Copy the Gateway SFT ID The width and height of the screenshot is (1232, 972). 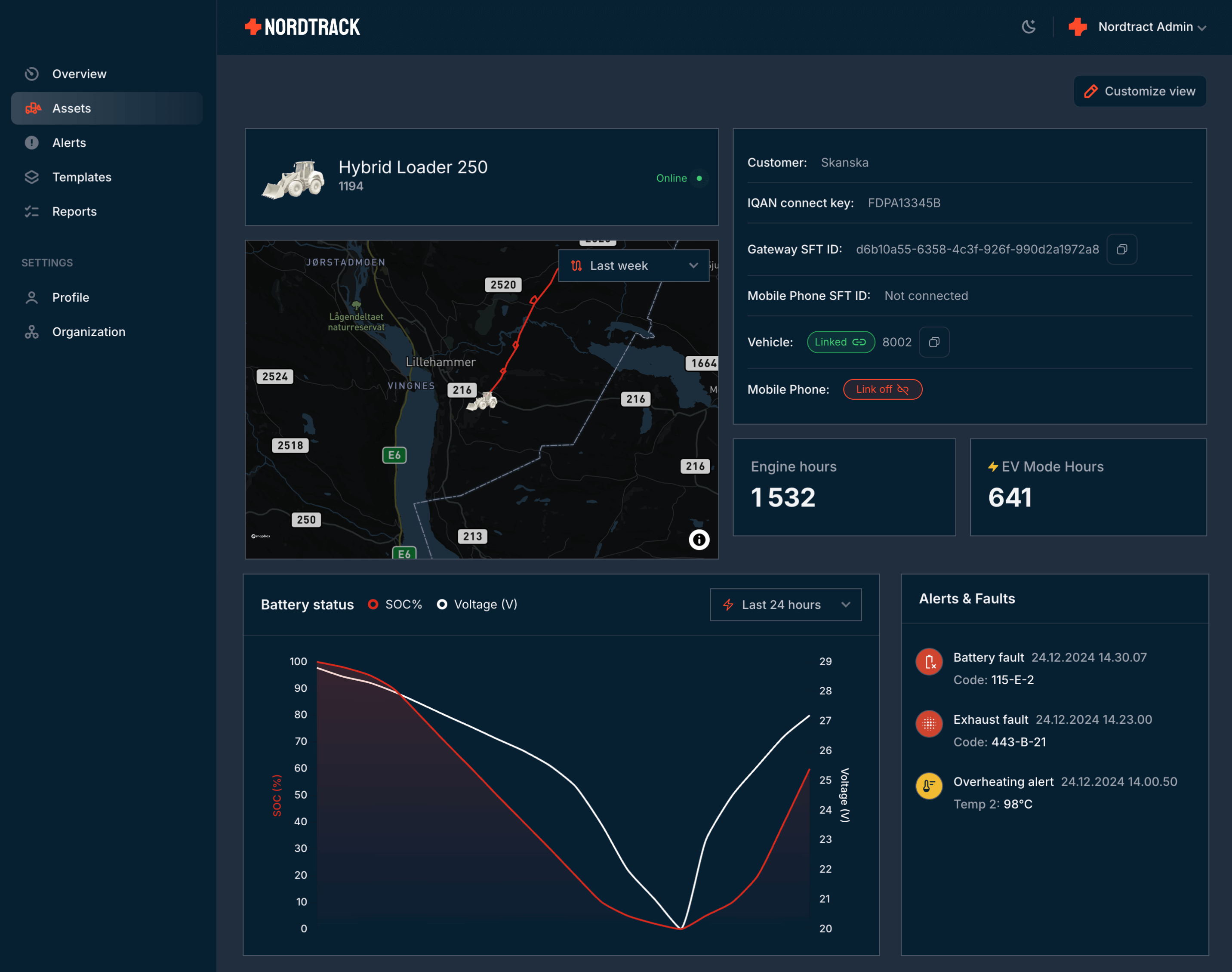pyautogui.click(x=1121, y=249)
